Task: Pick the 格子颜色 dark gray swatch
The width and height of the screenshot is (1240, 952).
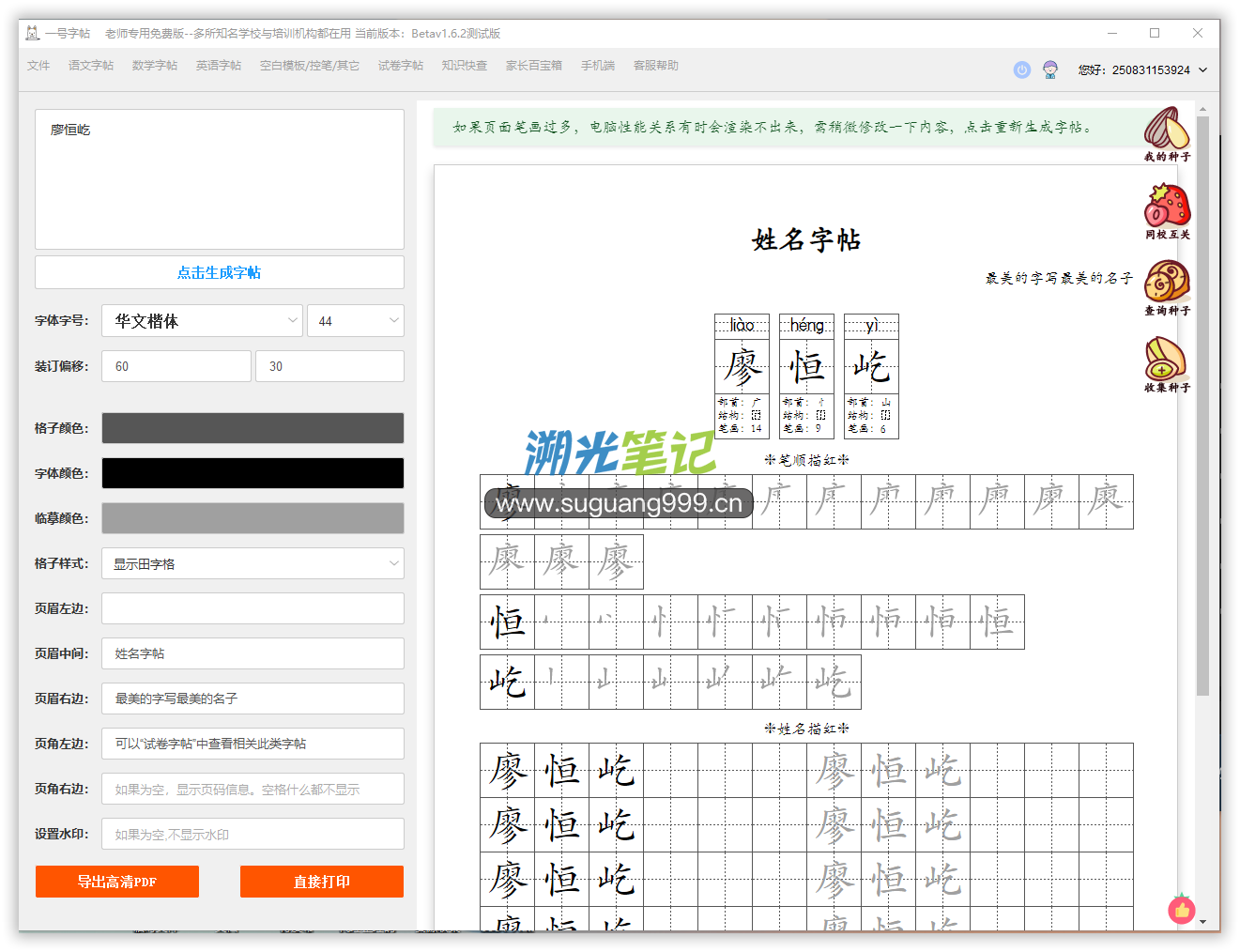Action: (253, 428)
